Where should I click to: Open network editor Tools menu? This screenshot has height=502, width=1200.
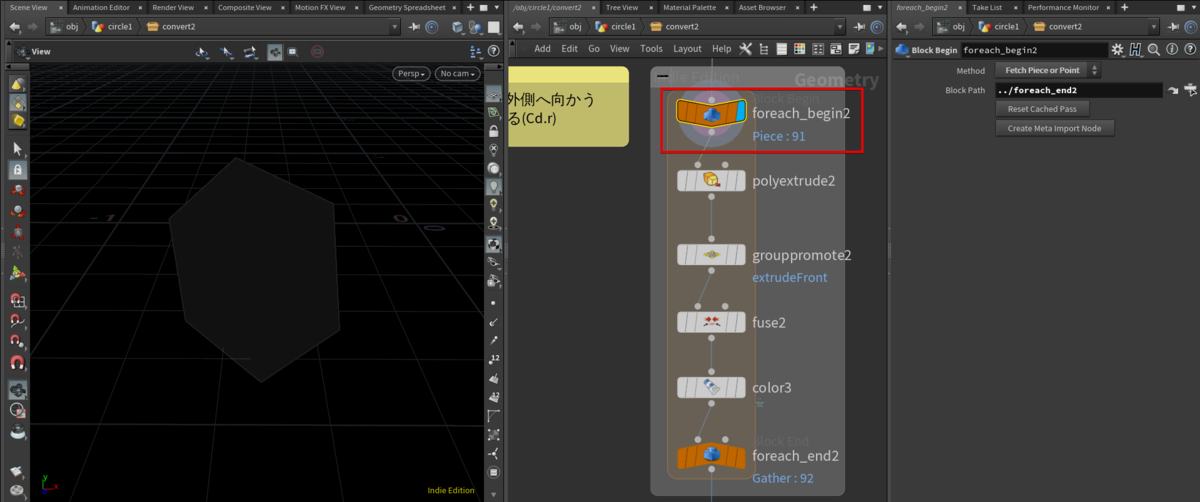pos(651,48)
